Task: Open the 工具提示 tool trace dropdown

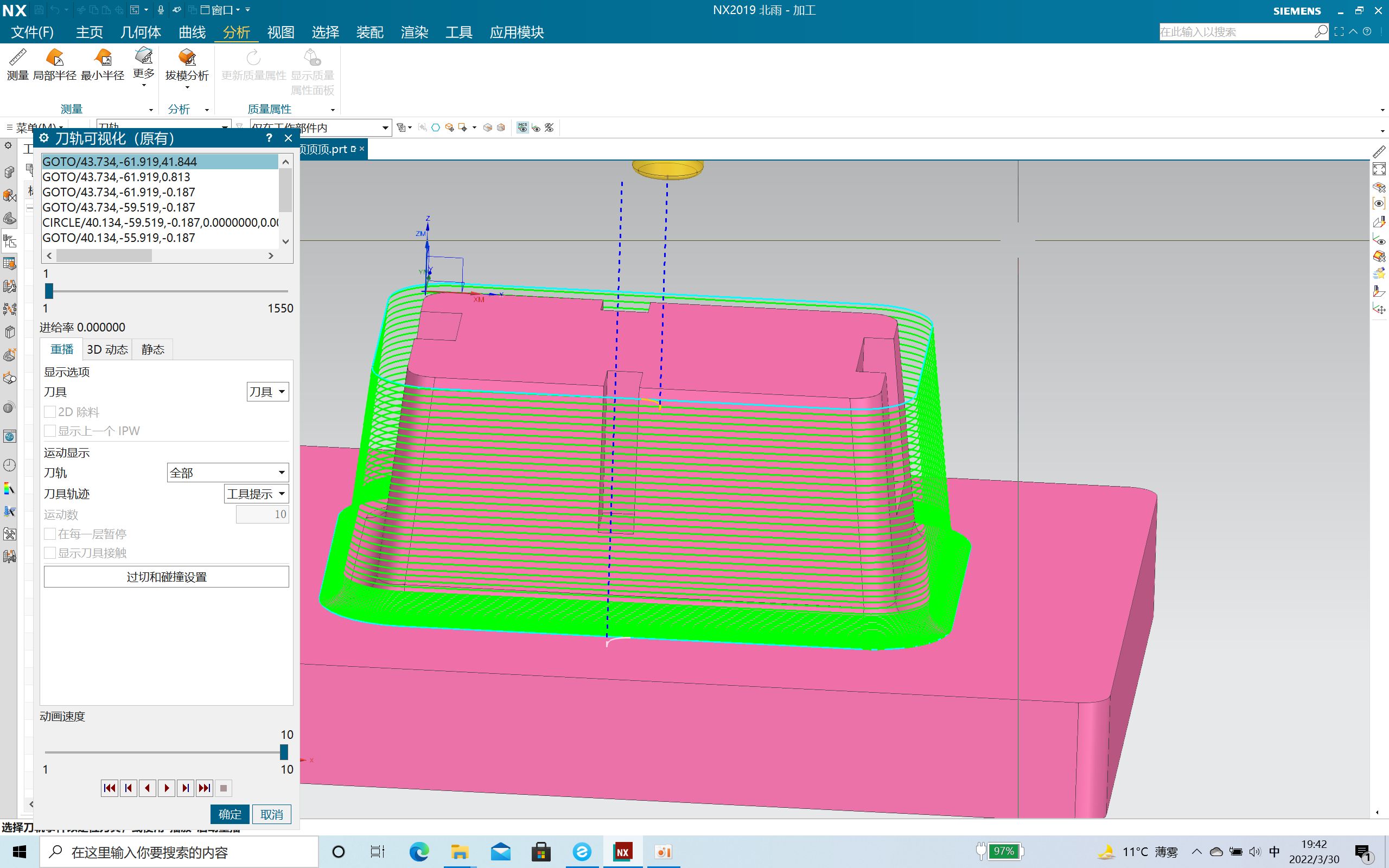Action: 256,494
